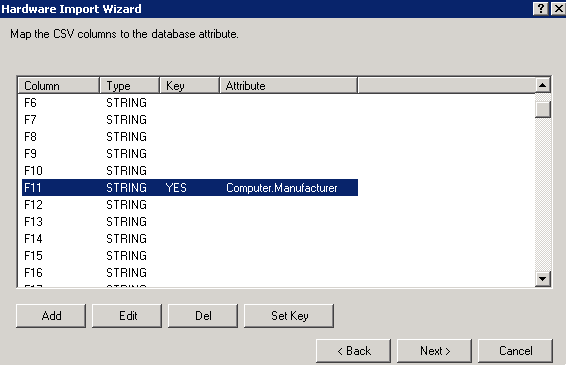Go to the next wizard step
Screen dimensions: 566x365
click(434, 351)
